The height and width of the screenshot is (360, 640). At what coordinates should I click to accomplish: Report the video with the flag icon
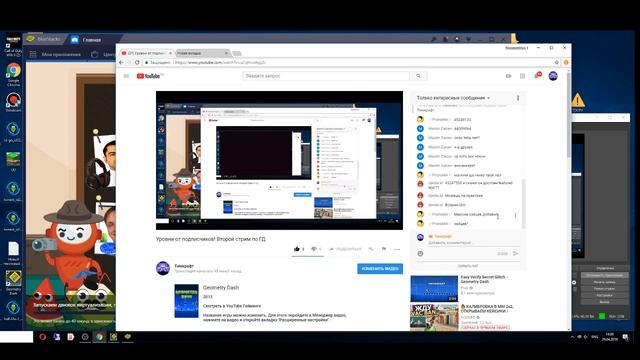coord(384,249)
